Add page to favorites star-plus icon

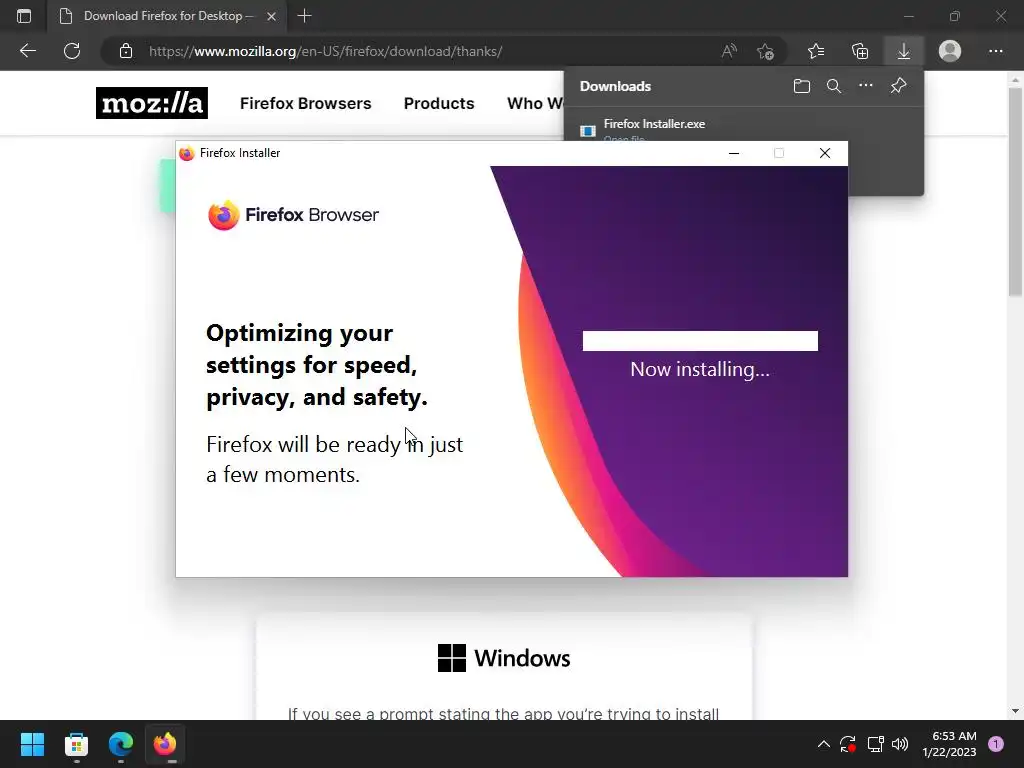pos(765,51)
